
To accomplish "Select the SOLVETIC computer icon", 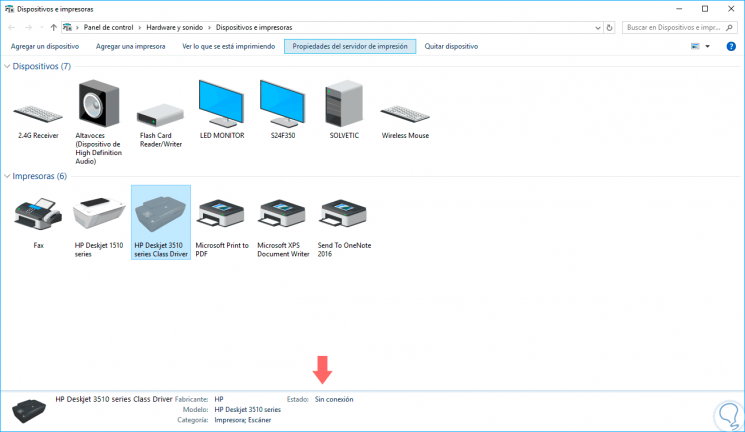I will click(344, 104).
